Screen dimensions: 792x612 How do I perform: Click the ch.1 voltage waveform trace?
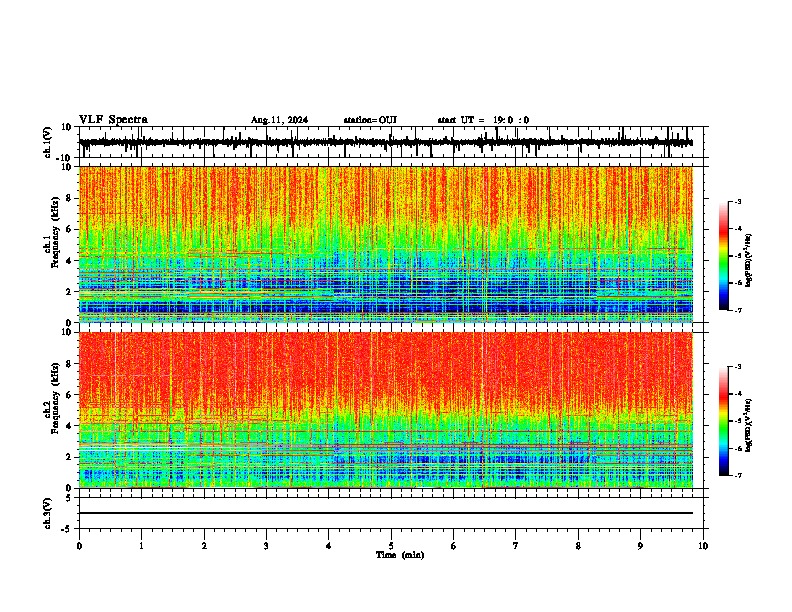[x=386, y=143]
